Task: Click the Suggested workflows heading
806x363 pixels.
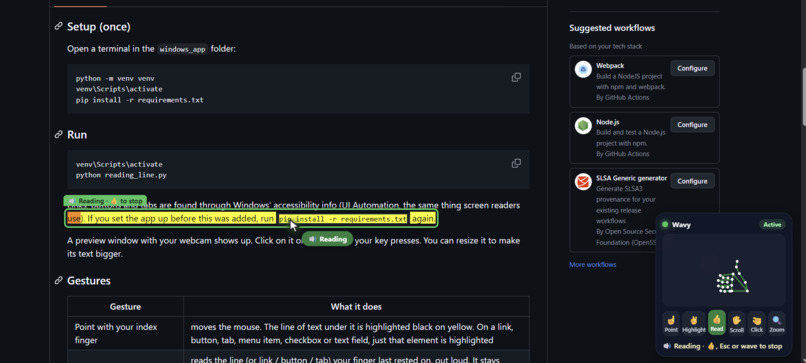Action: pyautogui.click(x=612, y=28)
